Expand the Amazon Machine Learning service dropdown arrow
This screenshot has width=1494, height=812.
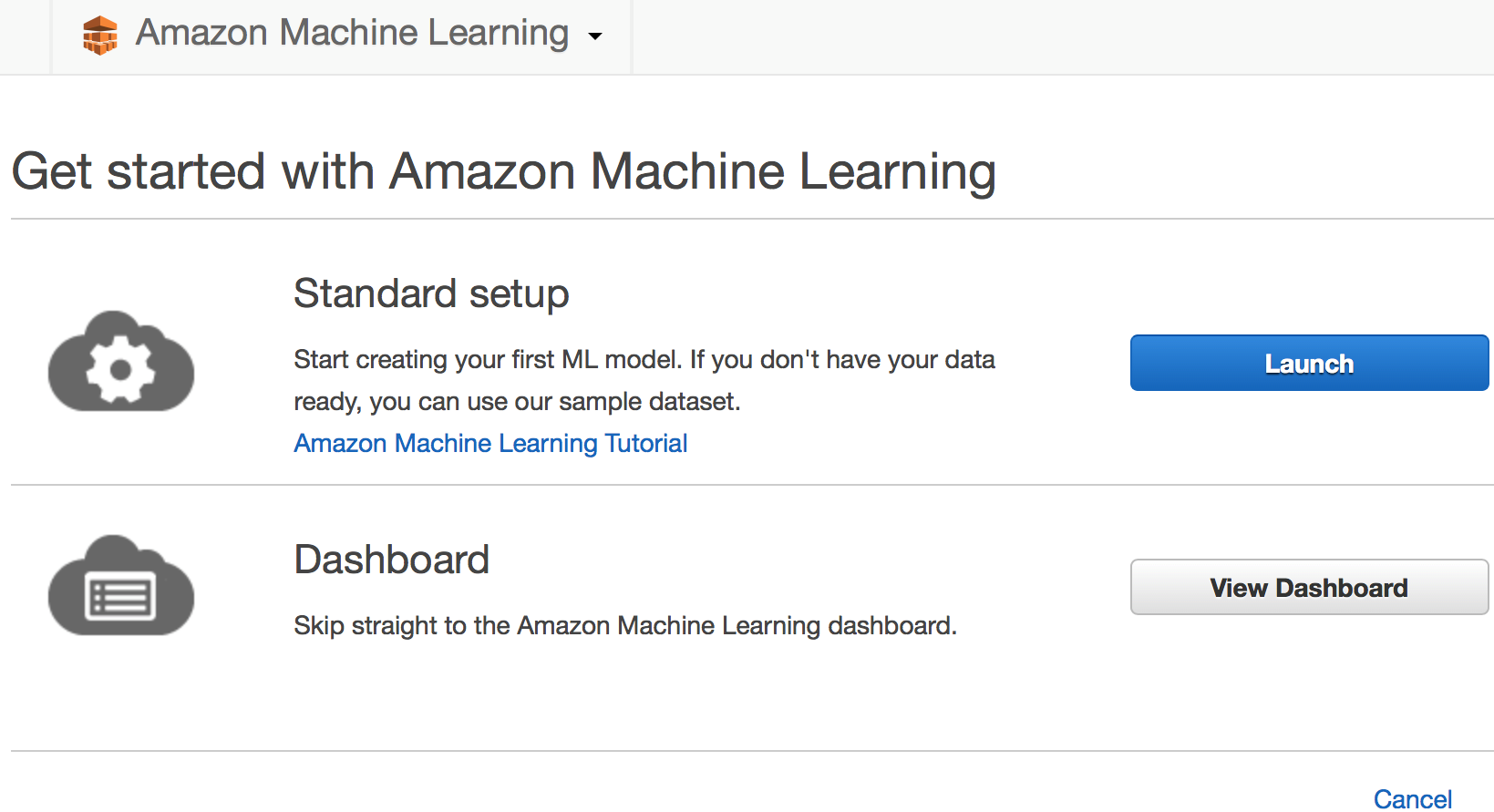click(x=595, y=36)
